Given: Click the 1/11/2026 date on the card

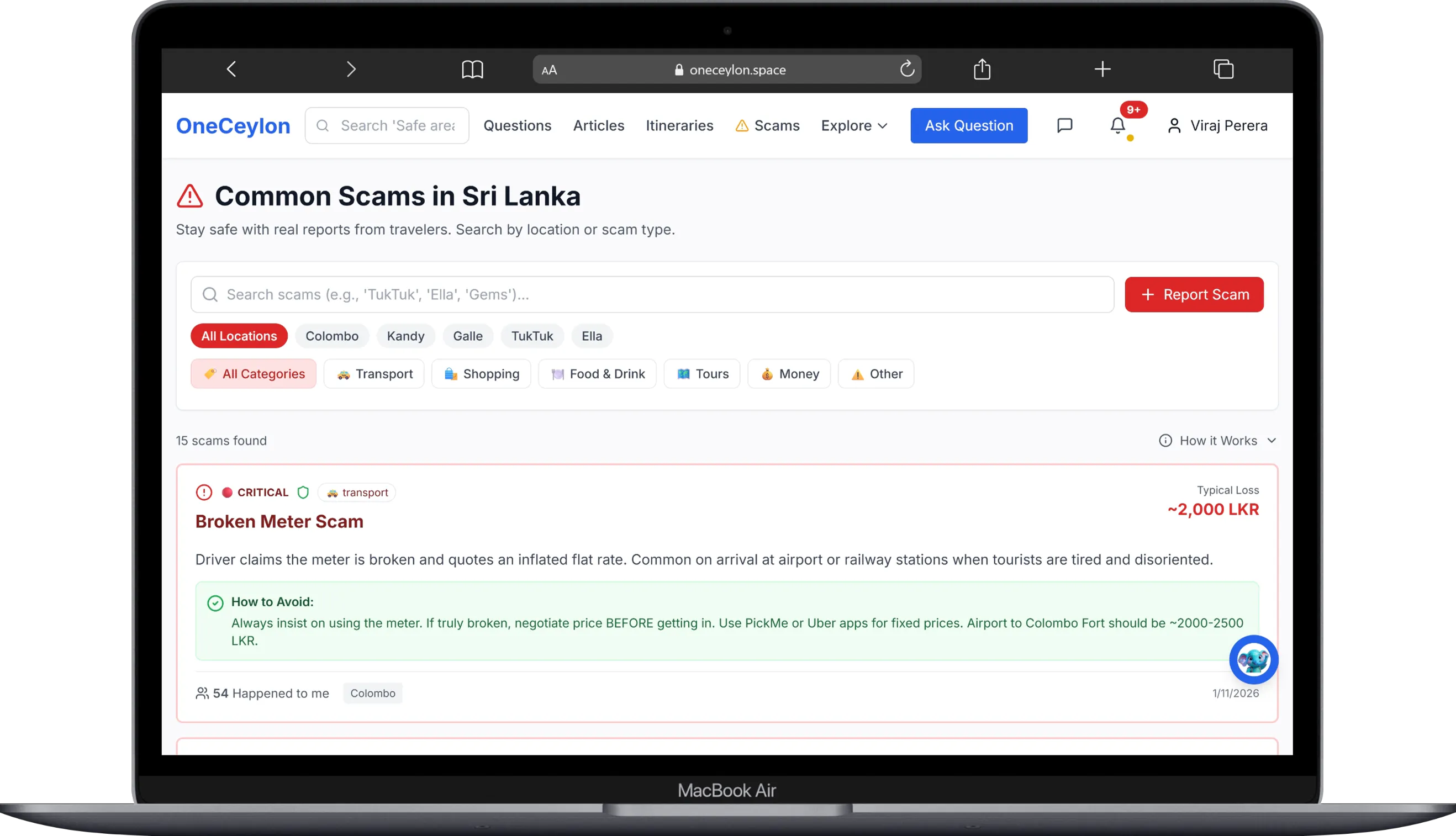Looking at the screenshot, I should click(1236, 693).
